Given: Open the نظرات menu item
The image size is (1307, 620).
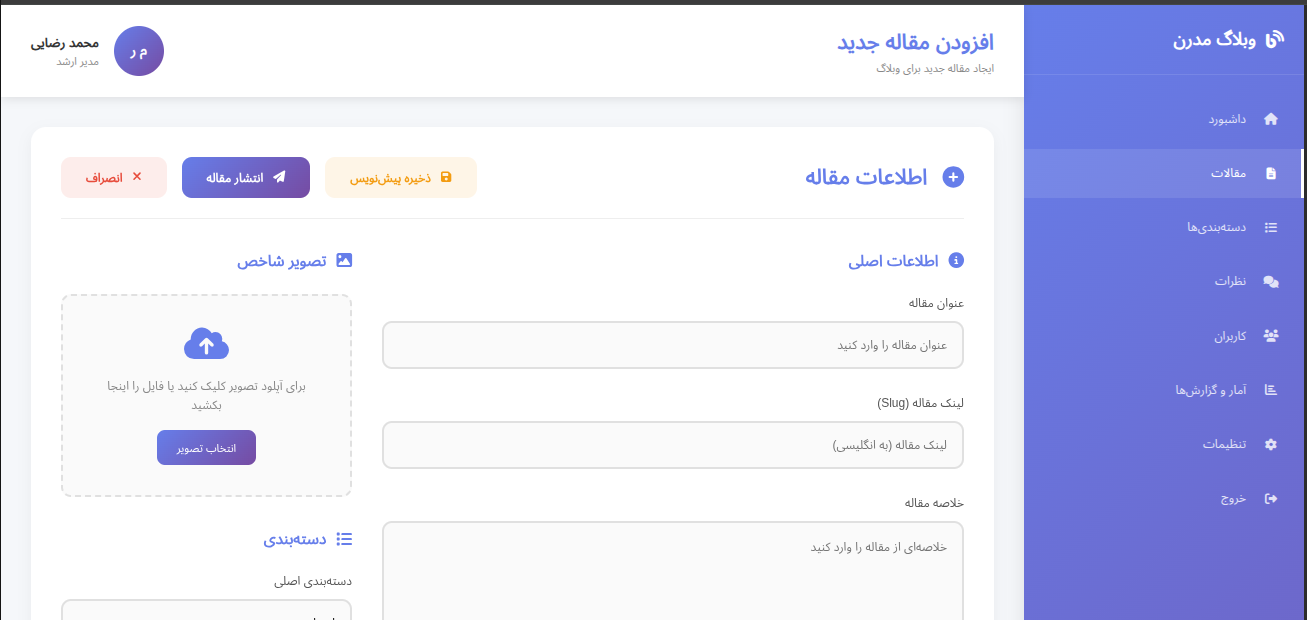Looking at the screenshot, I should tap(1230, 282).
